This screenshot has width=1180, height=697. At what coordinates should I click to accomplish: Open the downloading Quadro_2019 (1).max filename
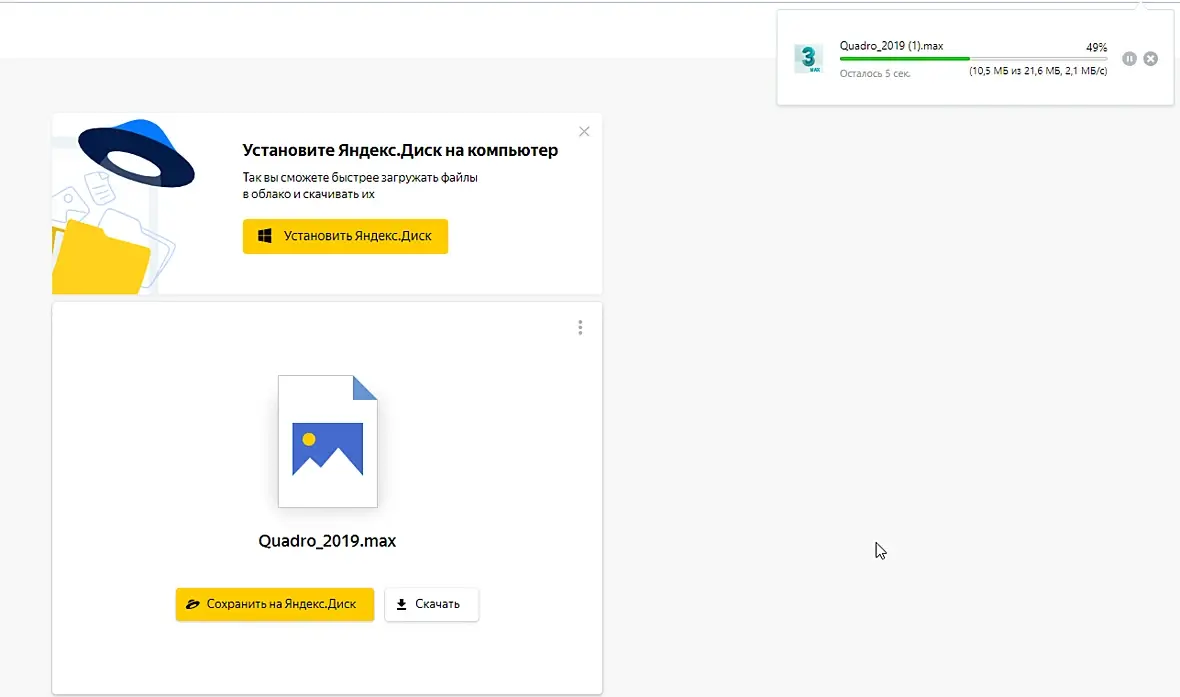[x=891, y=46]
